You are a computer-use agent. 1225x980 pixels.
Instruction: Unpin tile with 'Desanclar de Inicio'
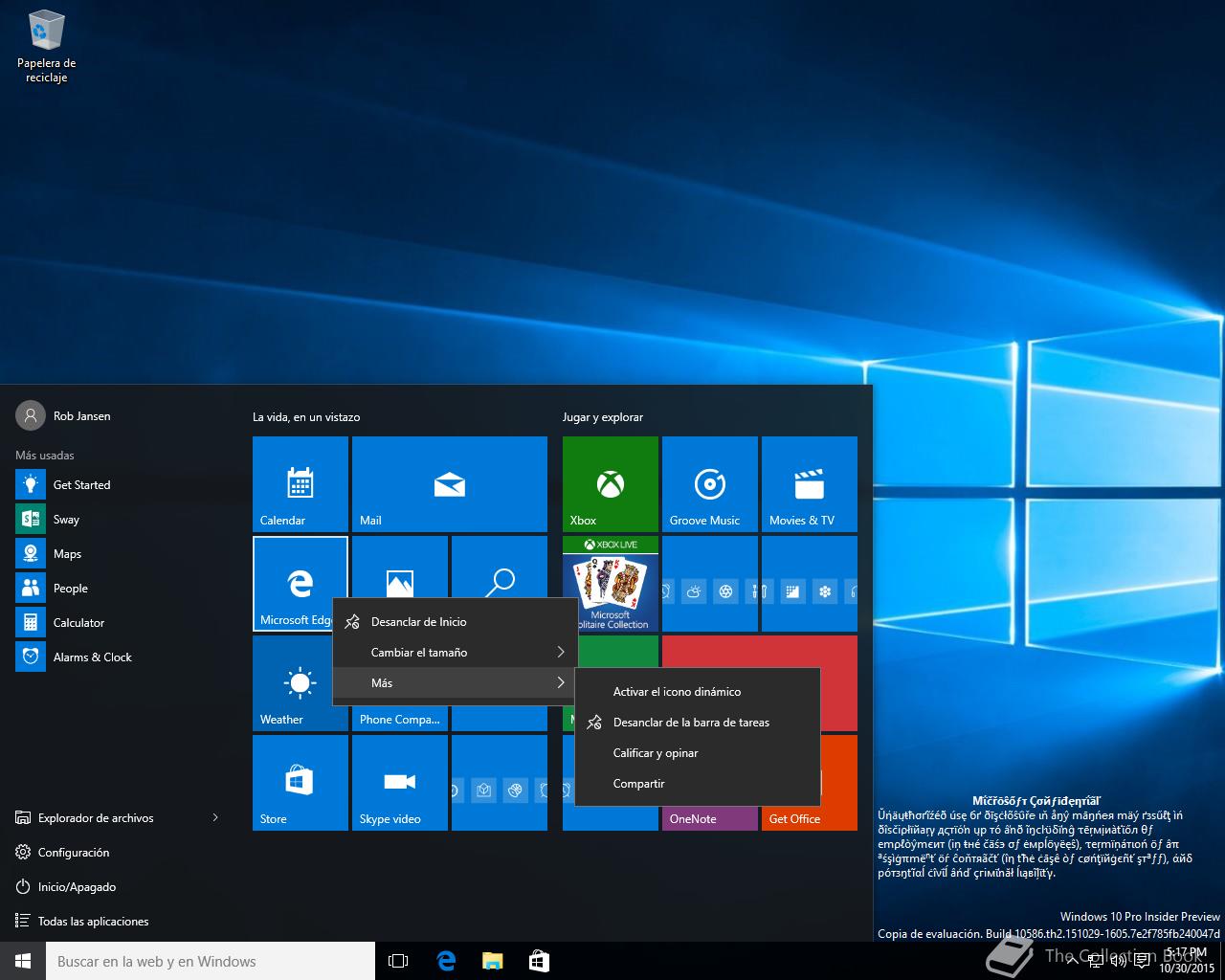click(418, 622)
